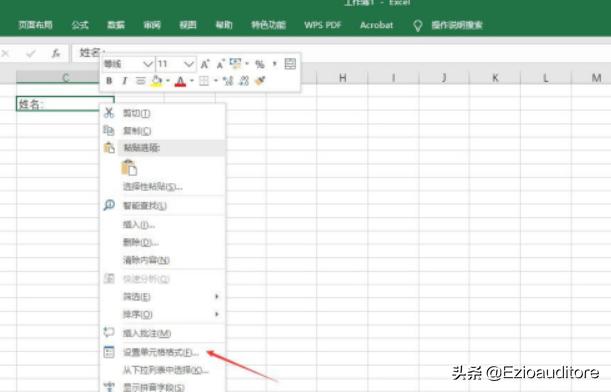Apply yellow fill color with the paint bucket
611x392 pixels.
tap(157, 81)
